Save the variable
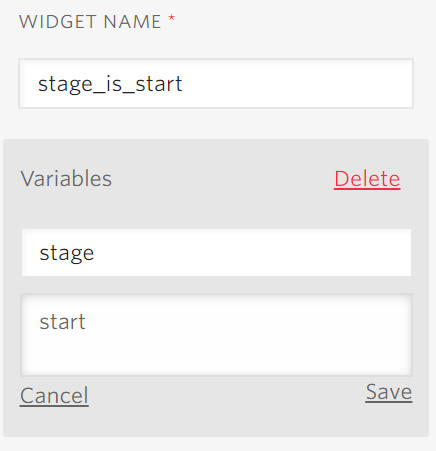 coord(389,392)
